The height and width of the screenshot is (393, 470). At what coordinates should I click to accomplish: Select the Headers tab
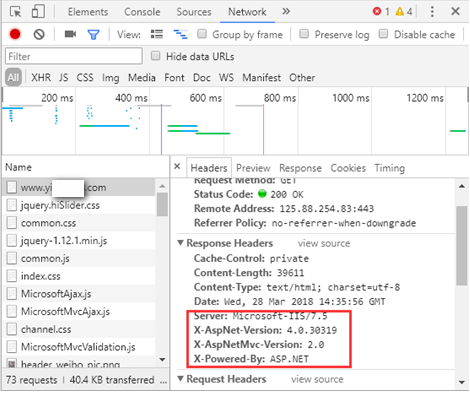pos(209,168)
